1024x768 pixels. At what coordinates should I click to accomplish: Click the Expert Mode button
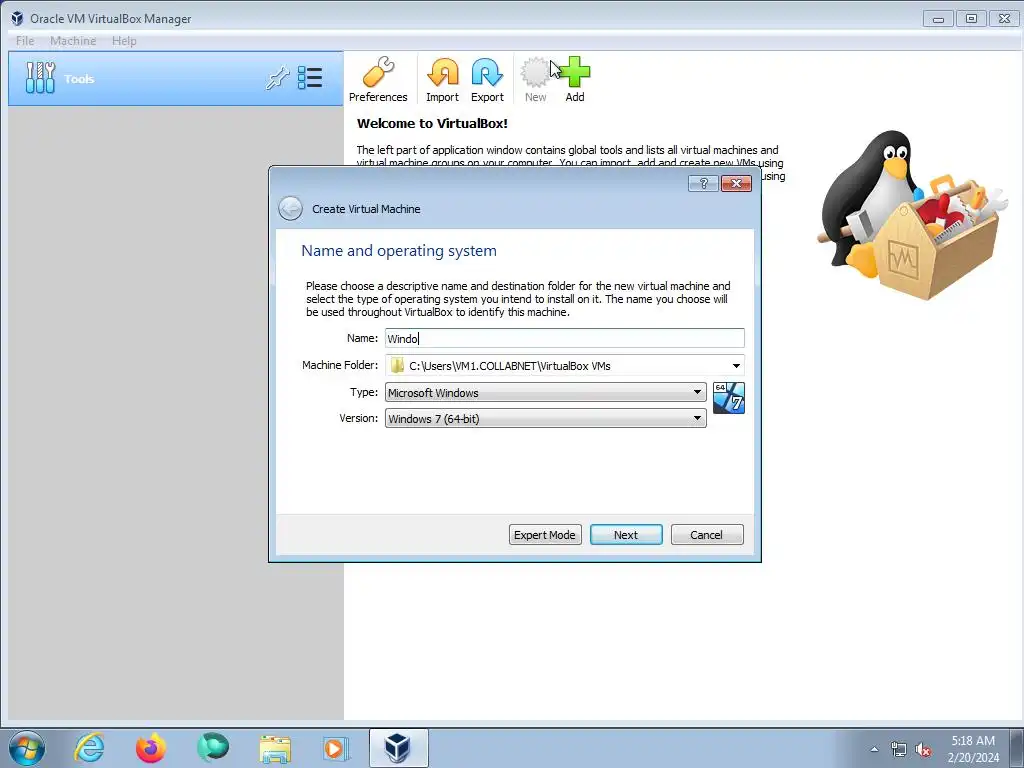(x=545, y=535)
